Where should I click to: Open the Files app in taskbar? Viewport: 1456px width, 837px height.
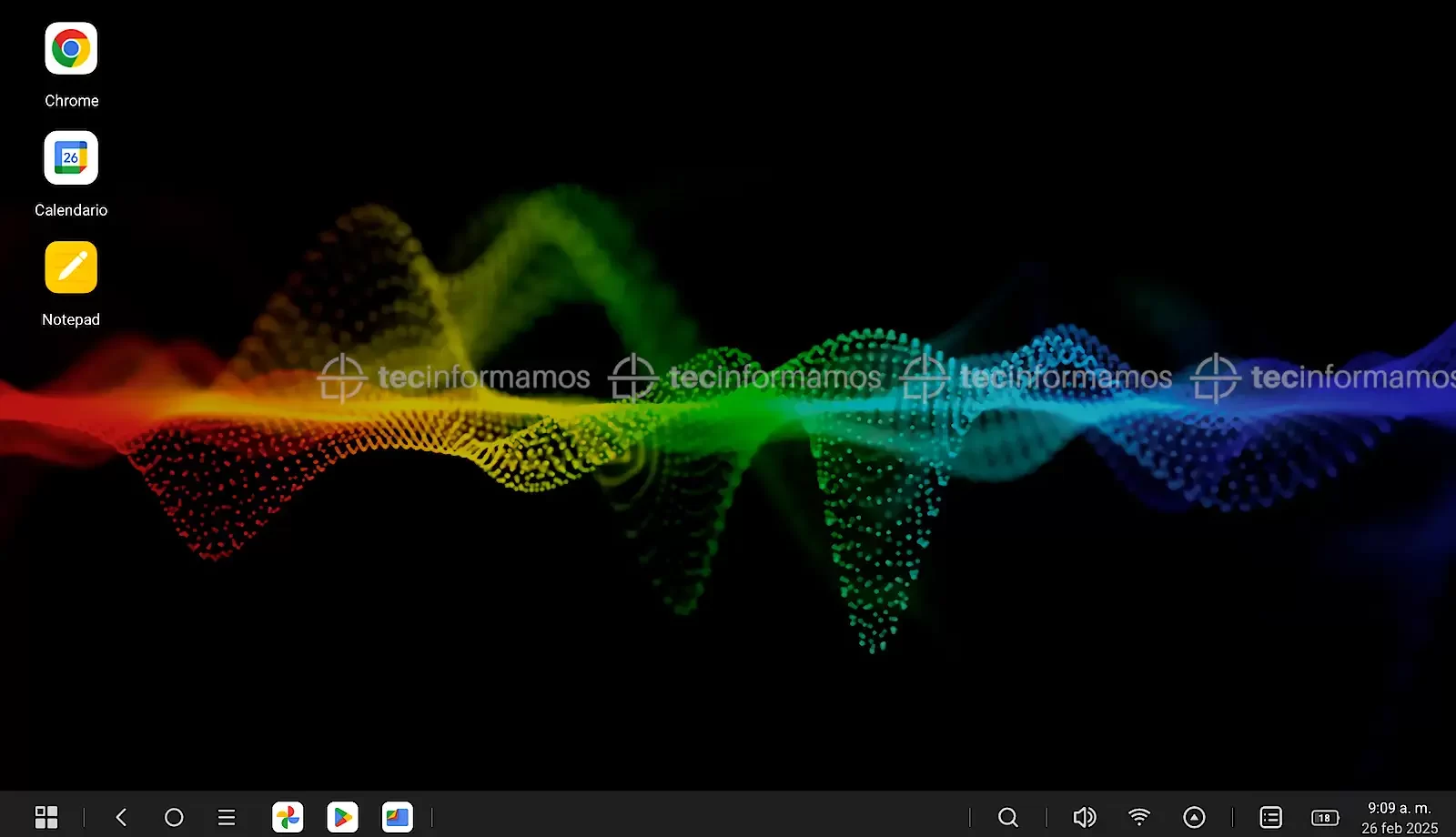click(x=397, y=817)
